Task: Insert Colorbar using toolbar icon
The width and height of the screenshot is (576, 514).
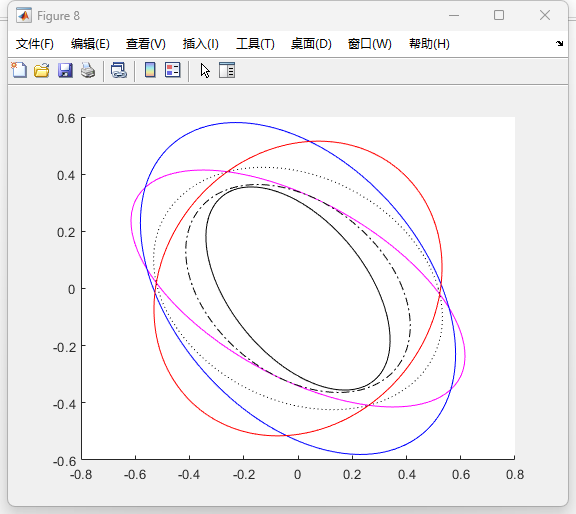Action: click(150, 70)
